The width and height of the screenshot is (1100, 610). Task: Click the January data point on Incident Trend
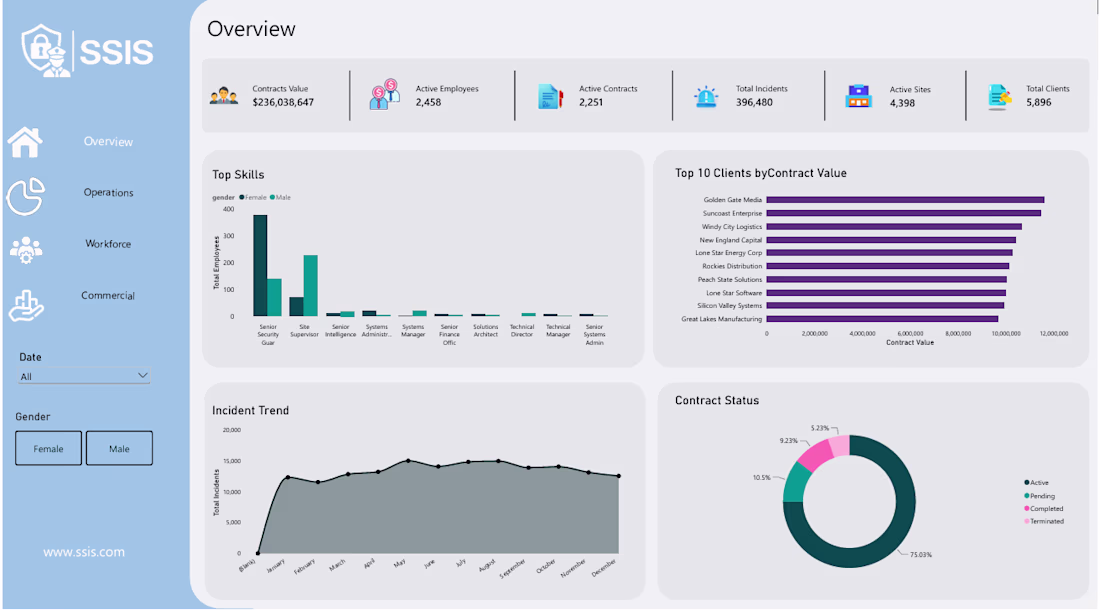click(288, 477)
